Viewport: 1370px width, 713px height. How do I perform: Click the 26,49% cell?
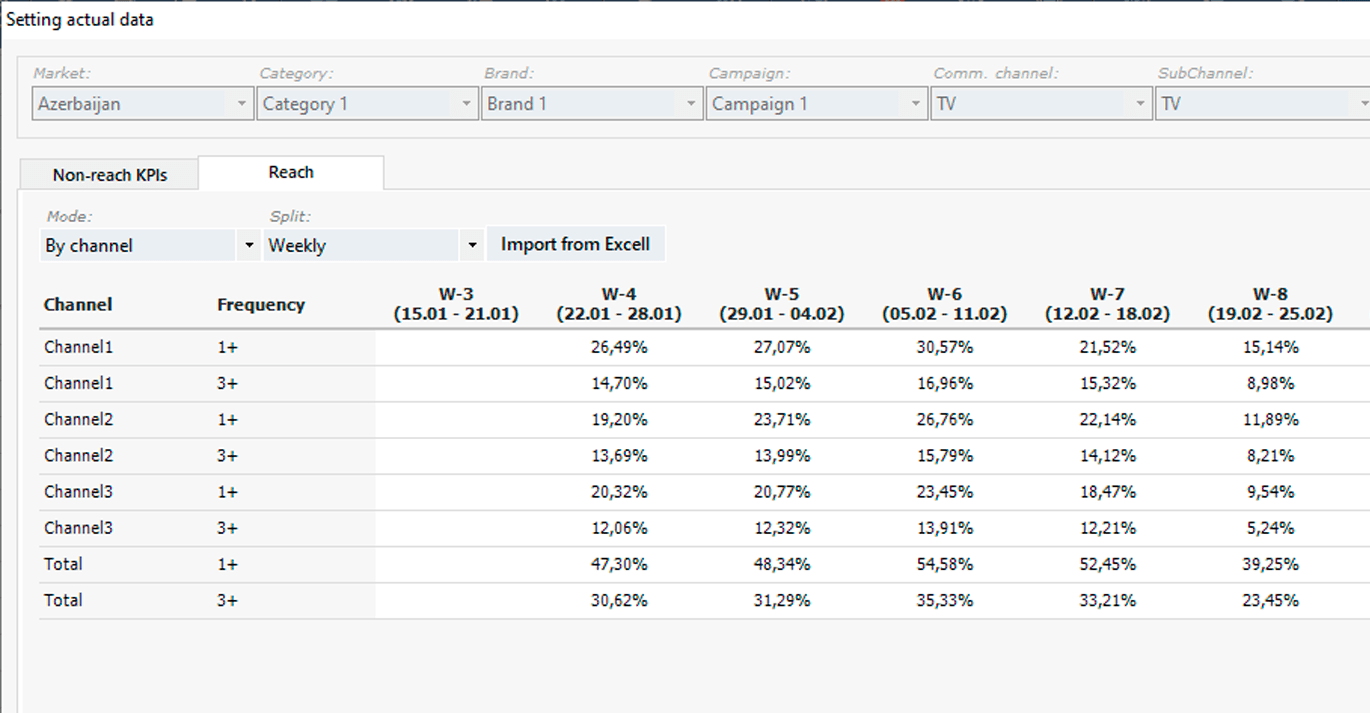pyautogui.click(x=619, y=348)
